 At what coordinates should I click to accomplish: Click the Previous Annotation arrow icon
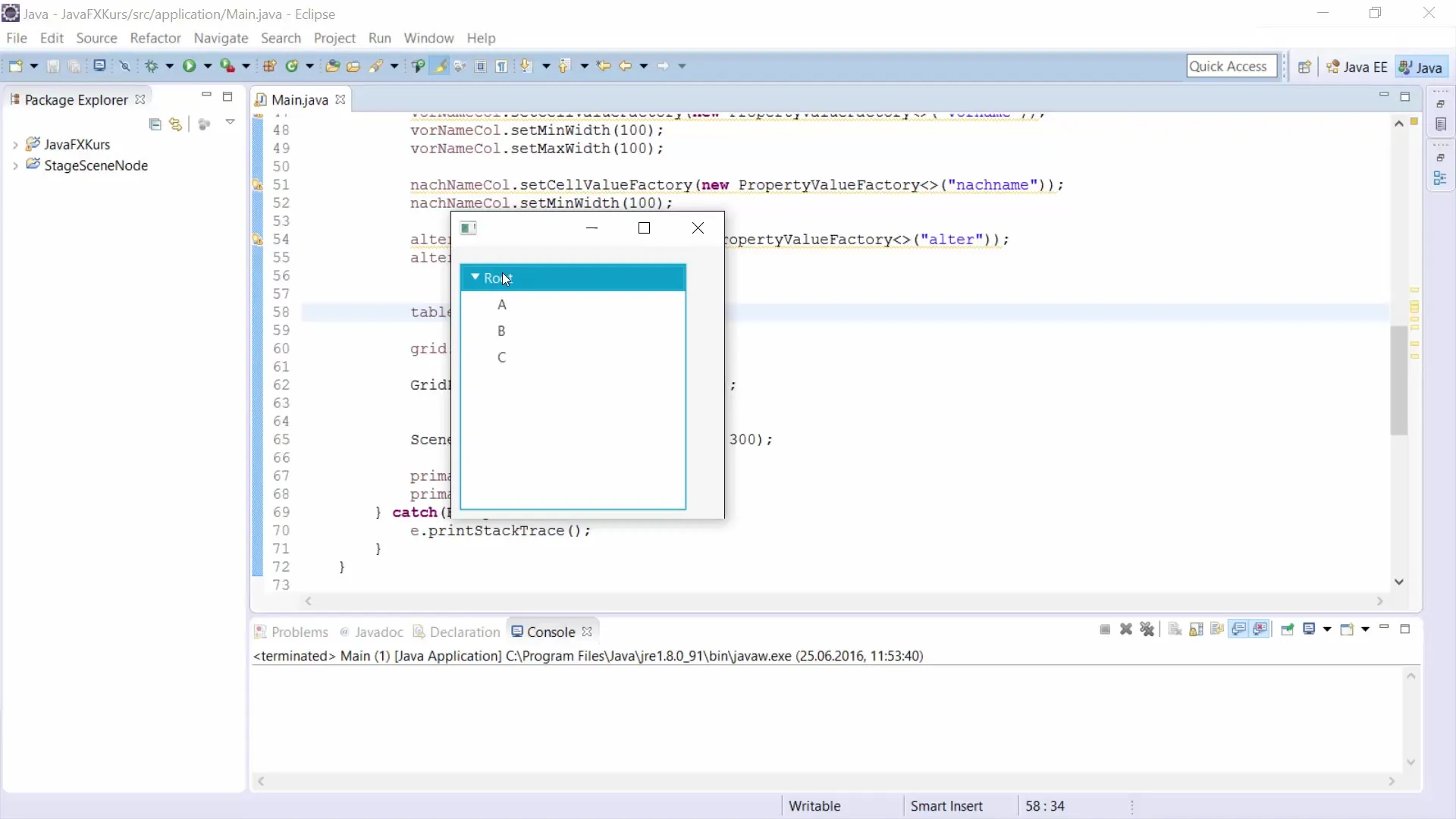click(564, 66)
